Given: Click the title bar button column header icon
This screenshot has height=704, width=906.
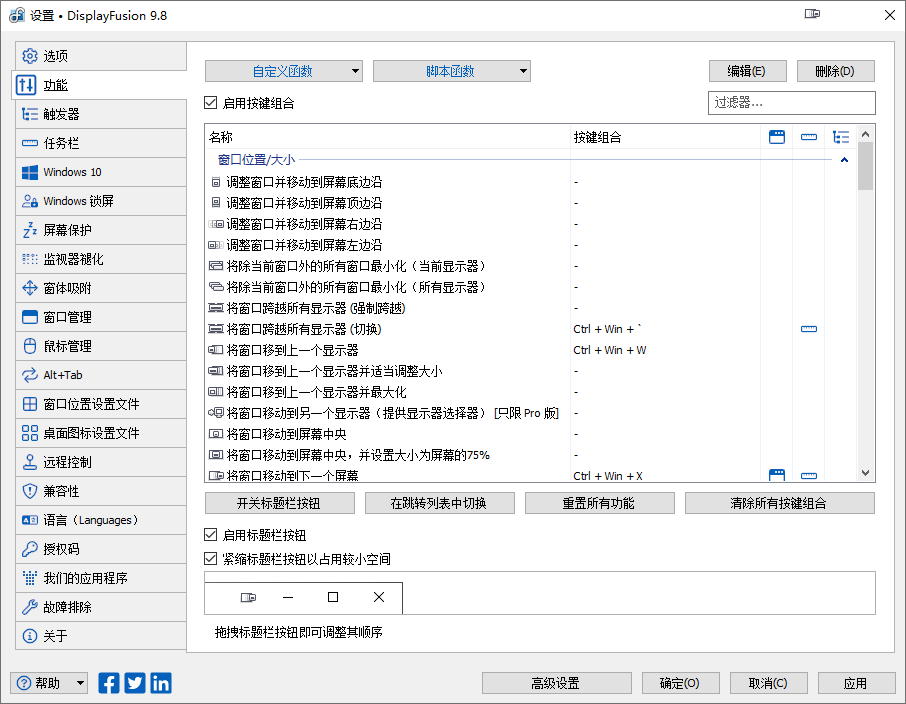Looking at the screenshot, I should (777, 137).
